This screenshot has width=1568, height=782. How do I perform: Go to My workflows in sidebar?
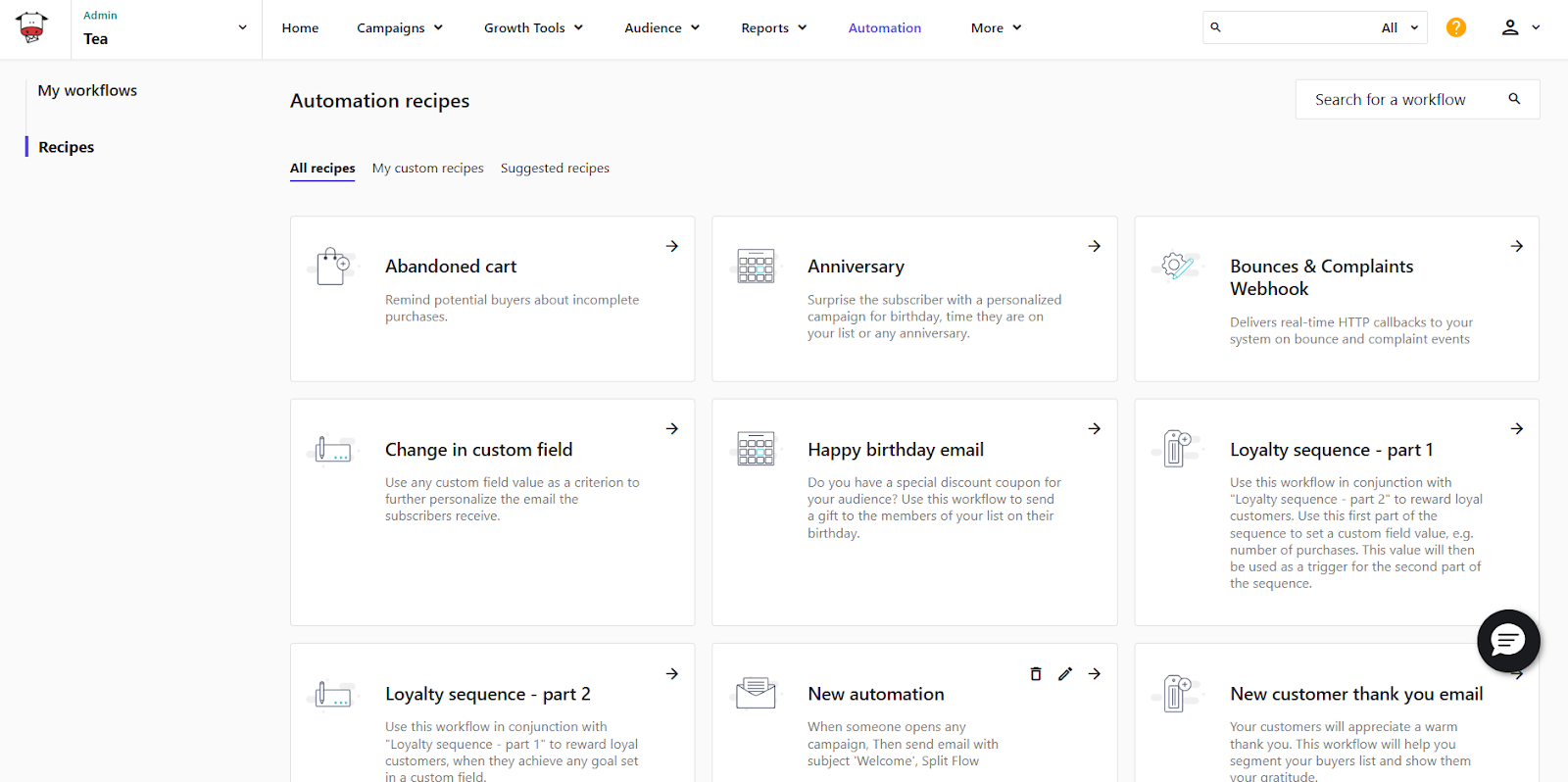[x=87, y=90]
